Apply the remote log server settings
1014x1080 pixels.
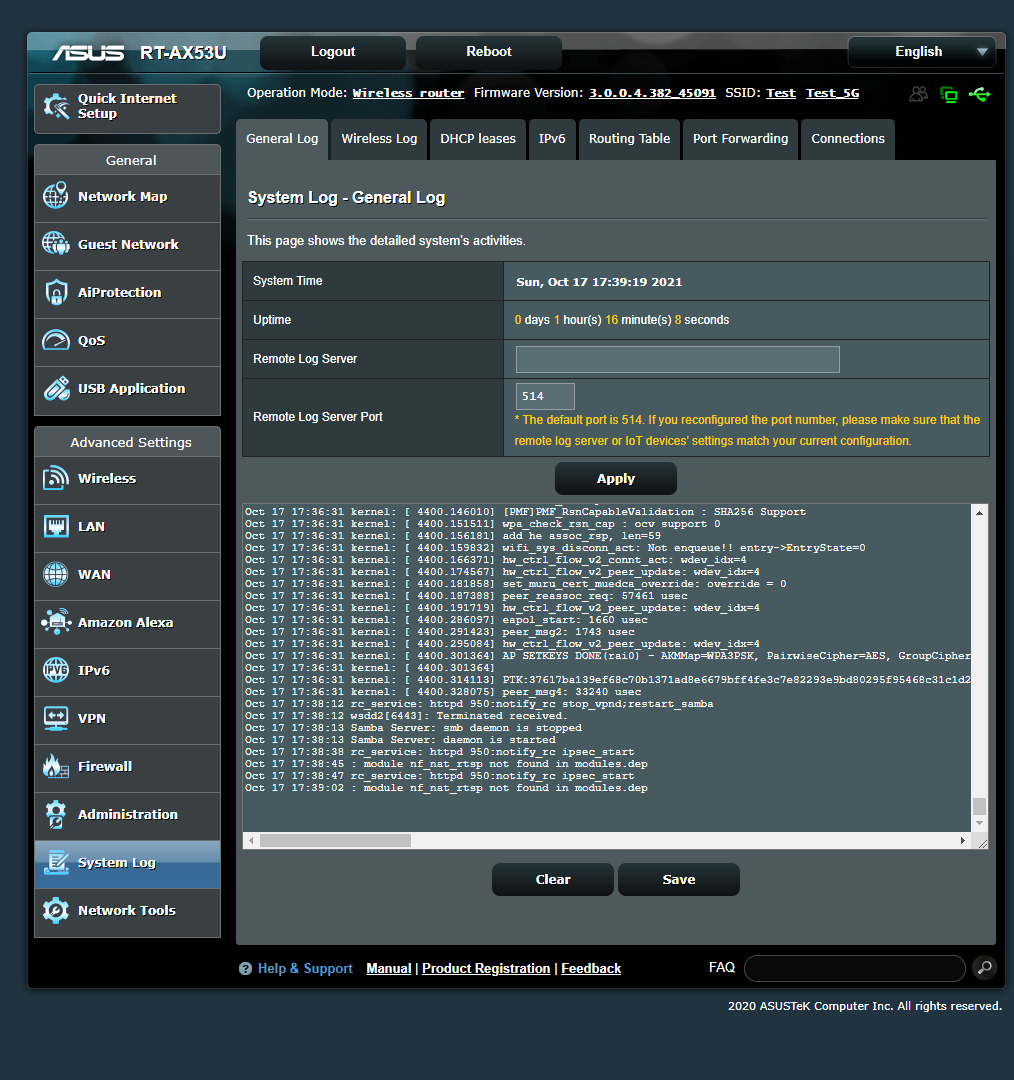point(615,478)
